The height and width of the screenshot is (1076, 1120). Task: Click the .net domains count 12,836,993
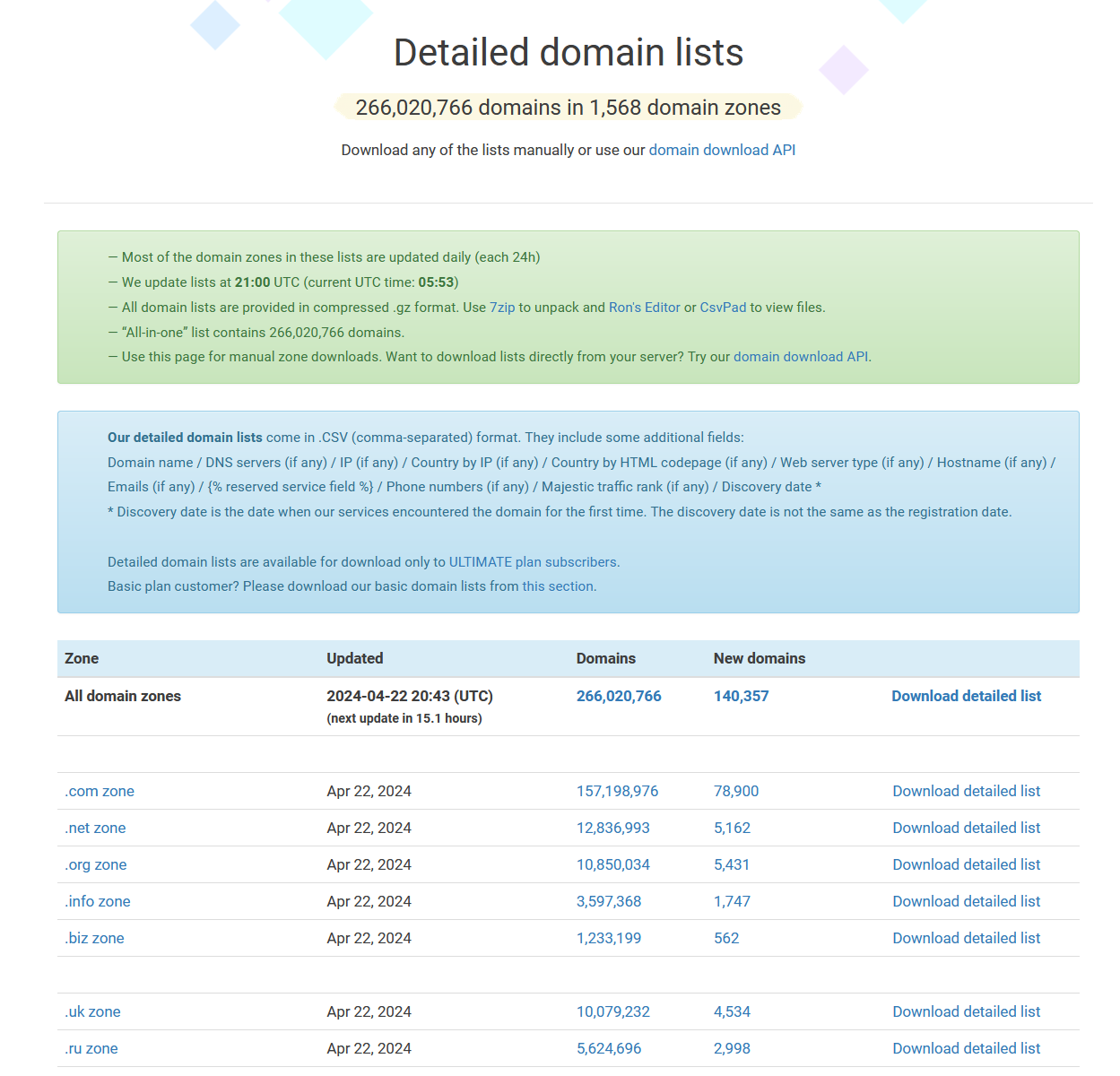pos(613,828)
